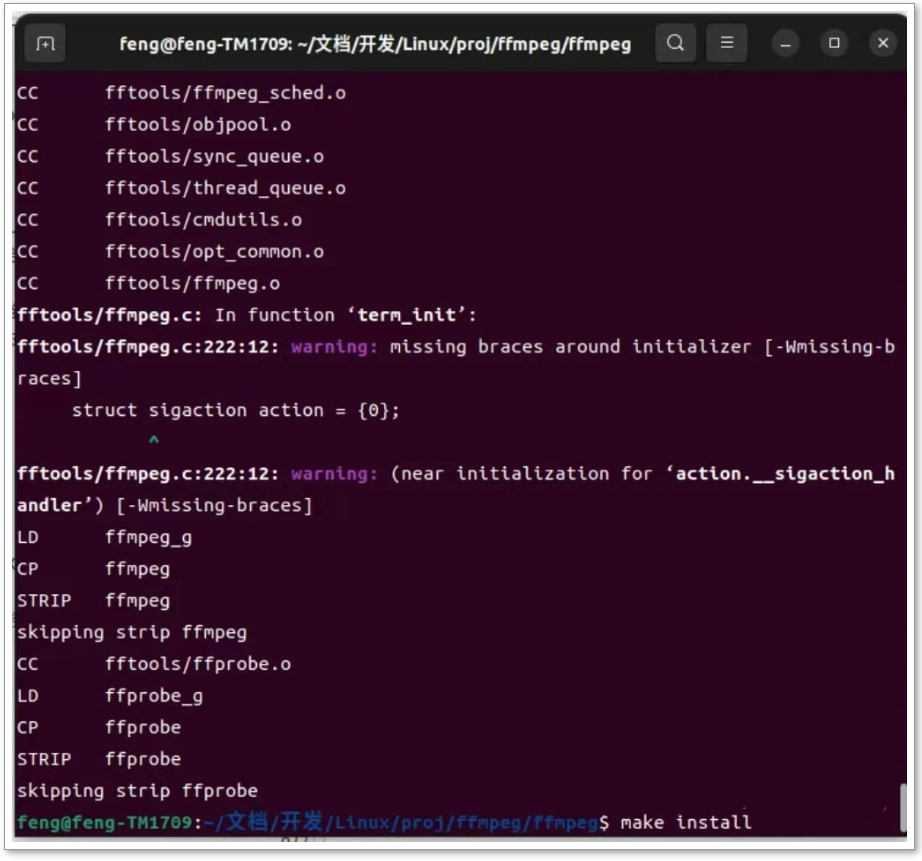Viewport: 922px width, 861px height.
Task: Click the 'make install' command text
Action: tap(686, 822)
